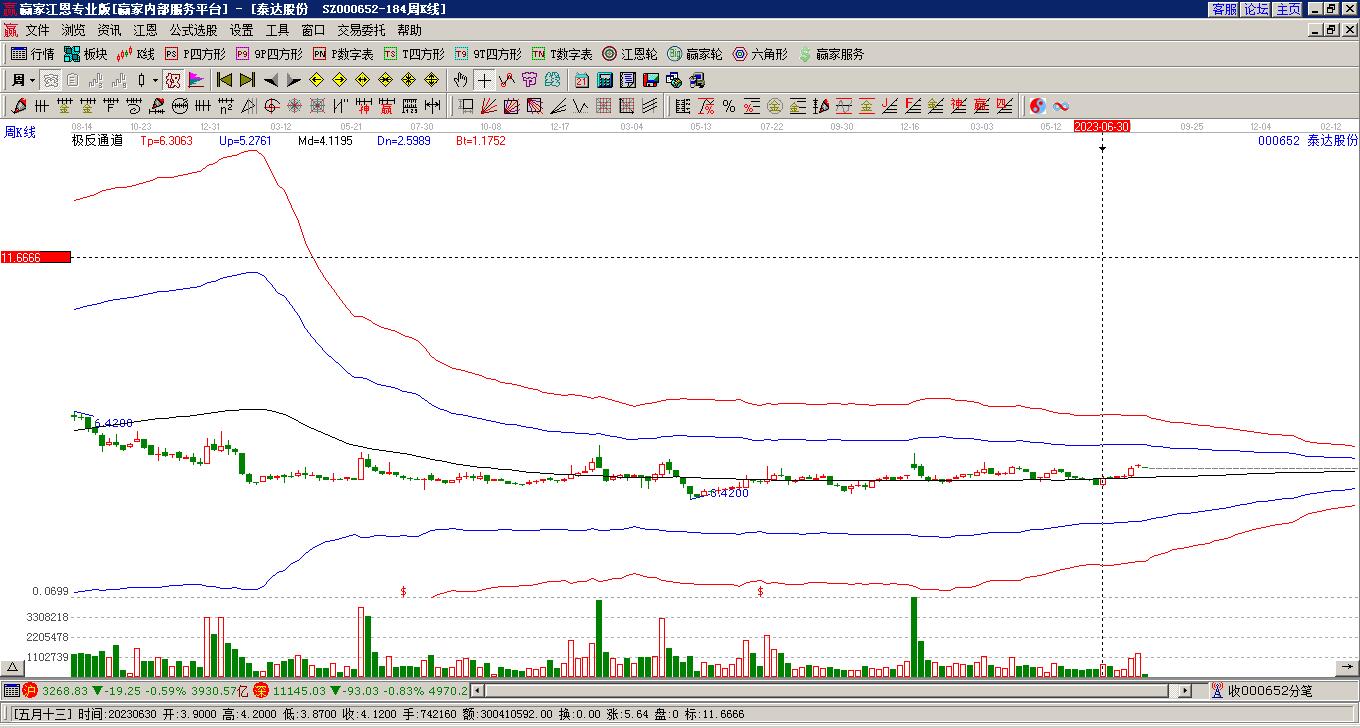Click the 论坛 forum link button
The image size is (1360, 728).
[x=1256, y=9]
